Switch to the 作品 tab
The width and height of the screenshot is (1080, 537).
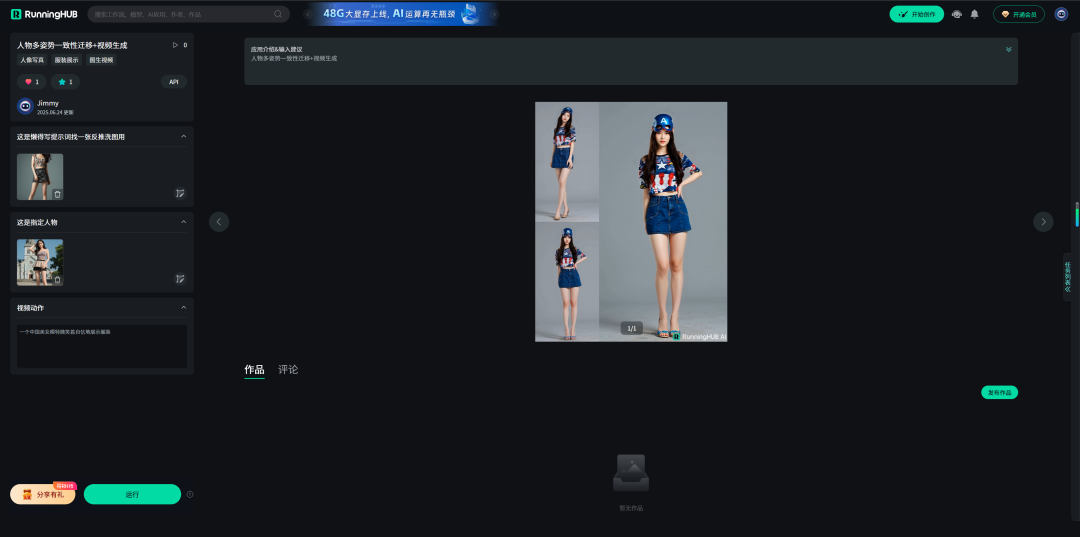click(x=254, y=370)
